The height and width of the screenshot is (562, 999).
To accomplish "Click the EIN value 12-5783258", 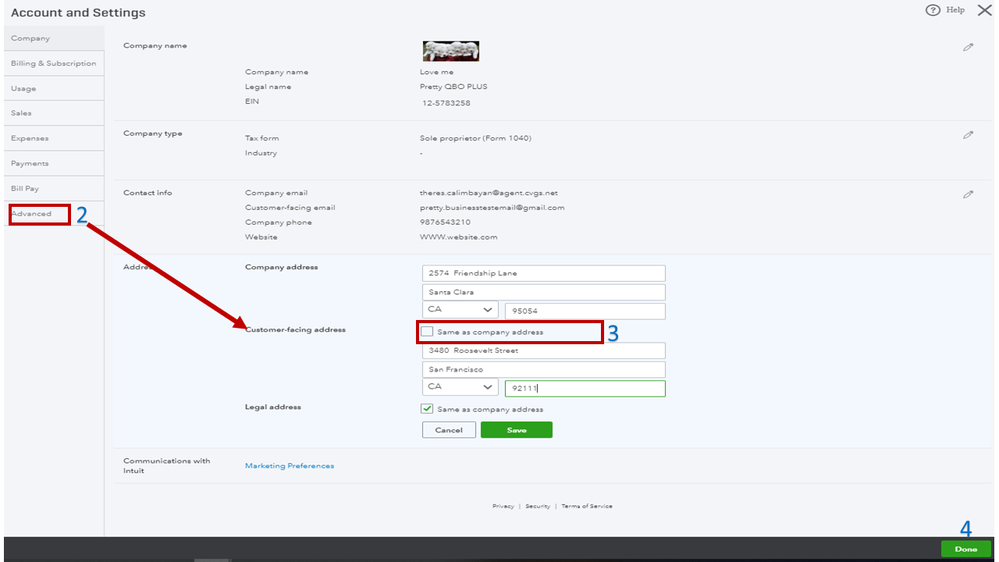I will point(446,103).
